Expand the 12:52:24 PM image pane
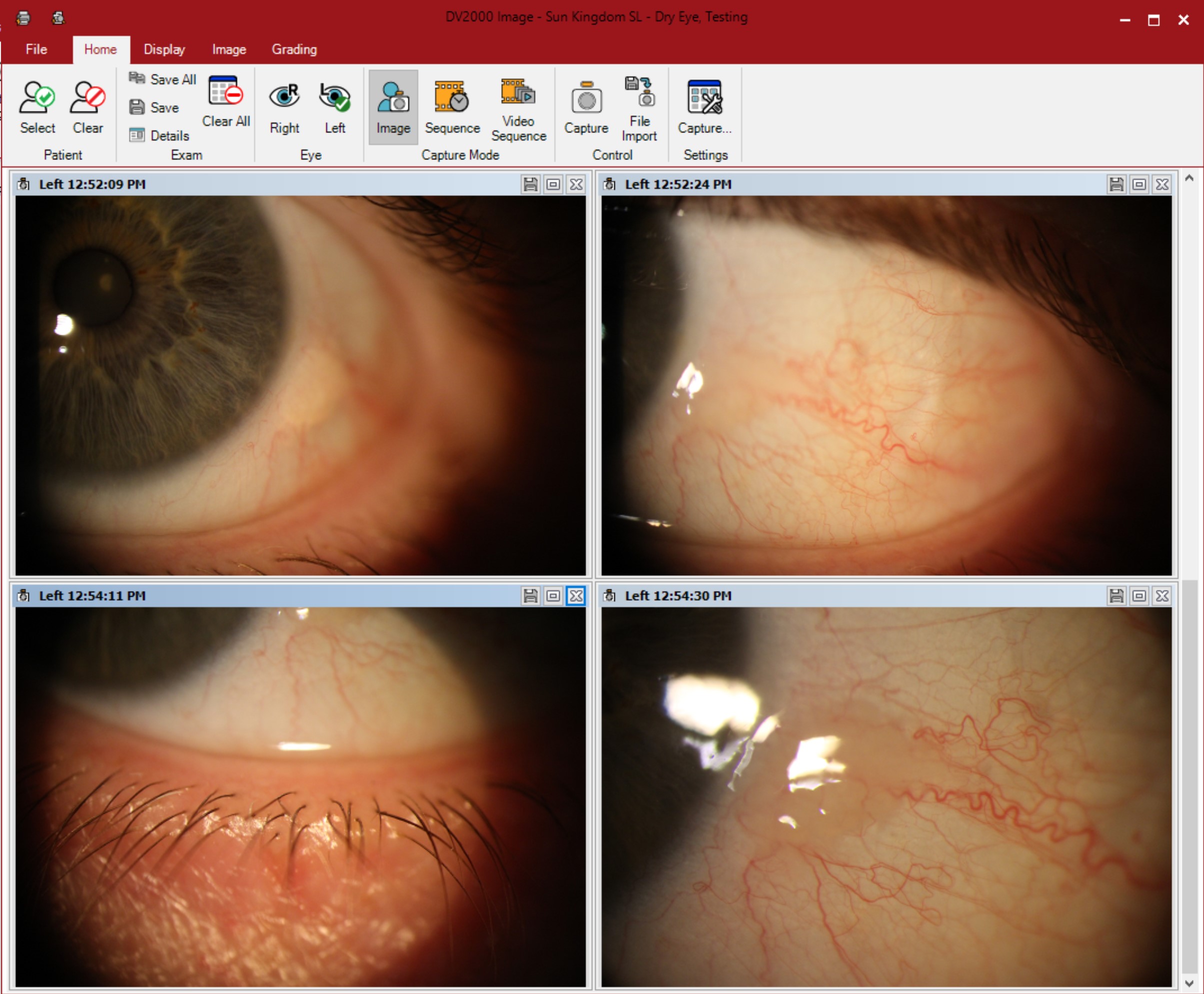The height and width of the screenshot is (994, 1204). pos(1139,184)
